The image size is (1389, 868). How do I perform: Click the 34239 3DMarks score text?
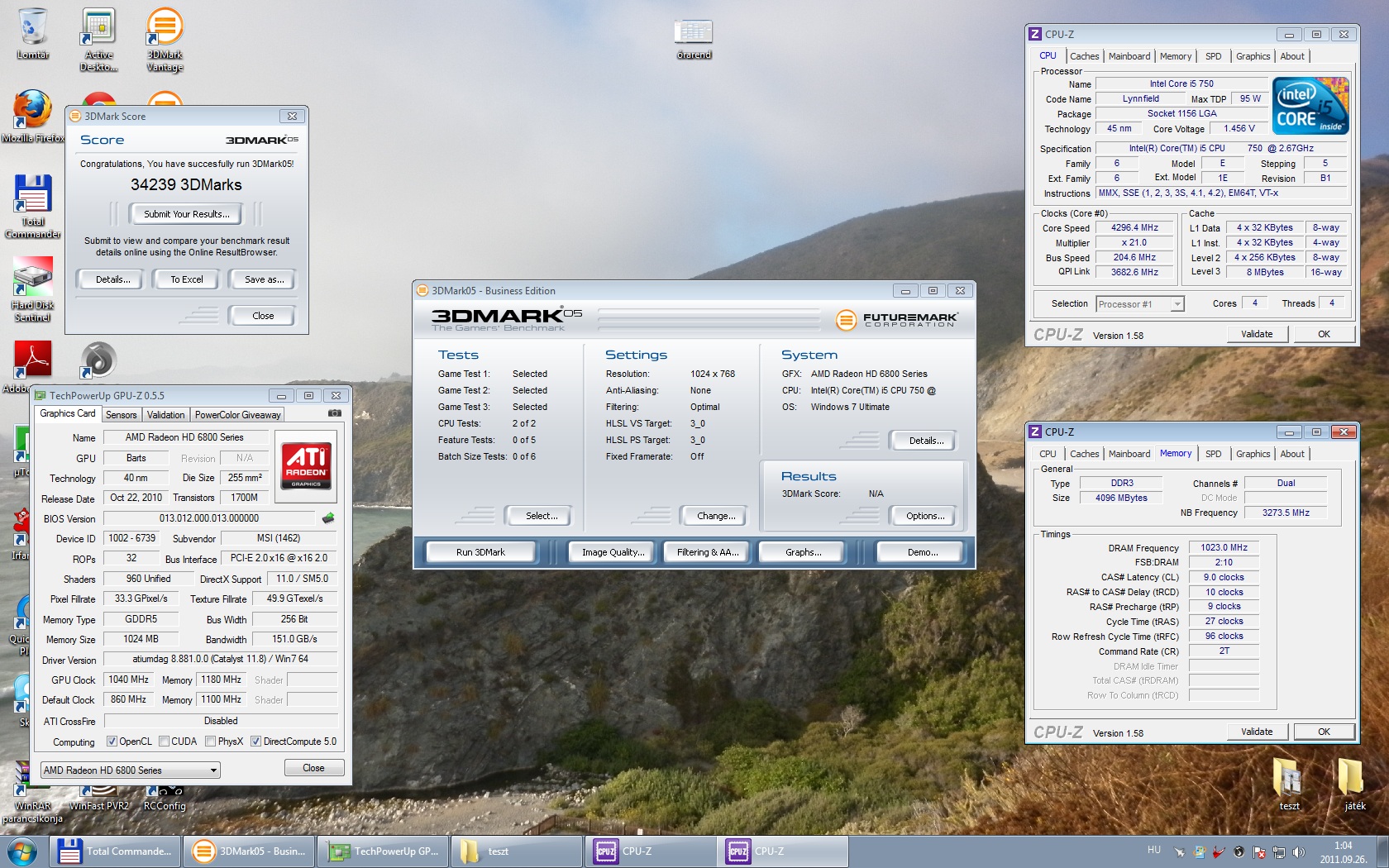pyautogui.click(x=186, y=185)
